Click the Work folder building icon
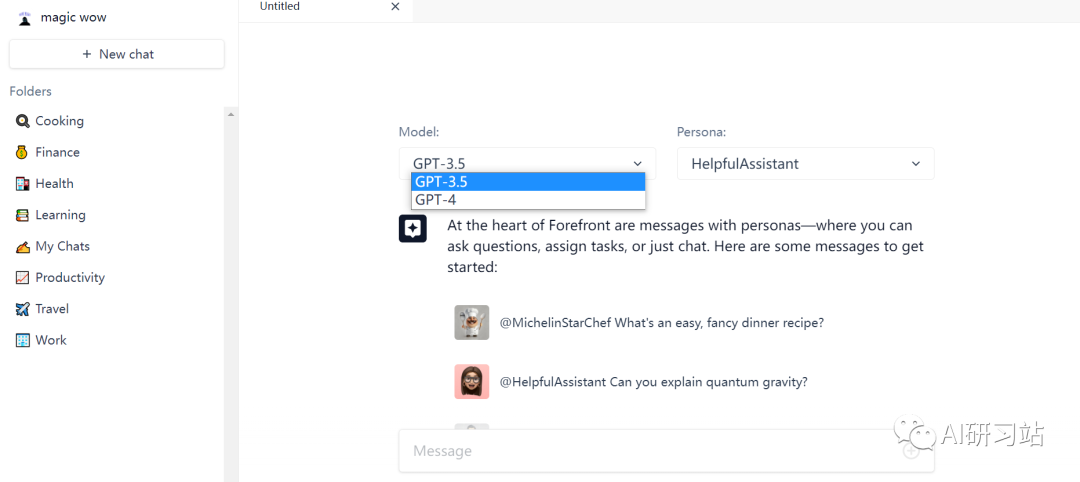 pos(23,340)
